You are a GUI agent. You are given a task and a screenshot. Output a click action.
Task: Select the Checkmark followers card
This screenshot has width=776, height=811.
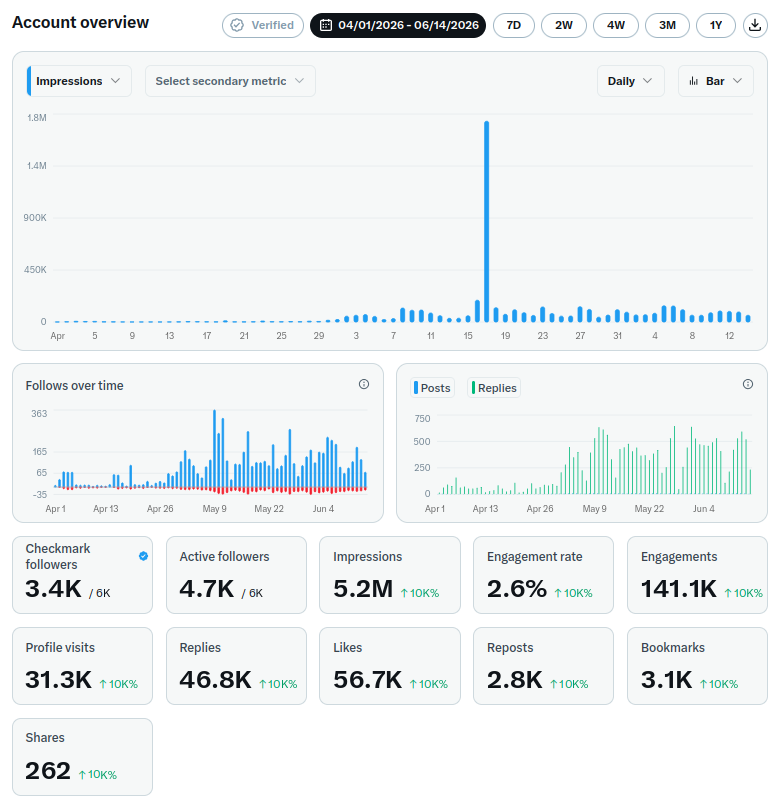tap(83, 575)
